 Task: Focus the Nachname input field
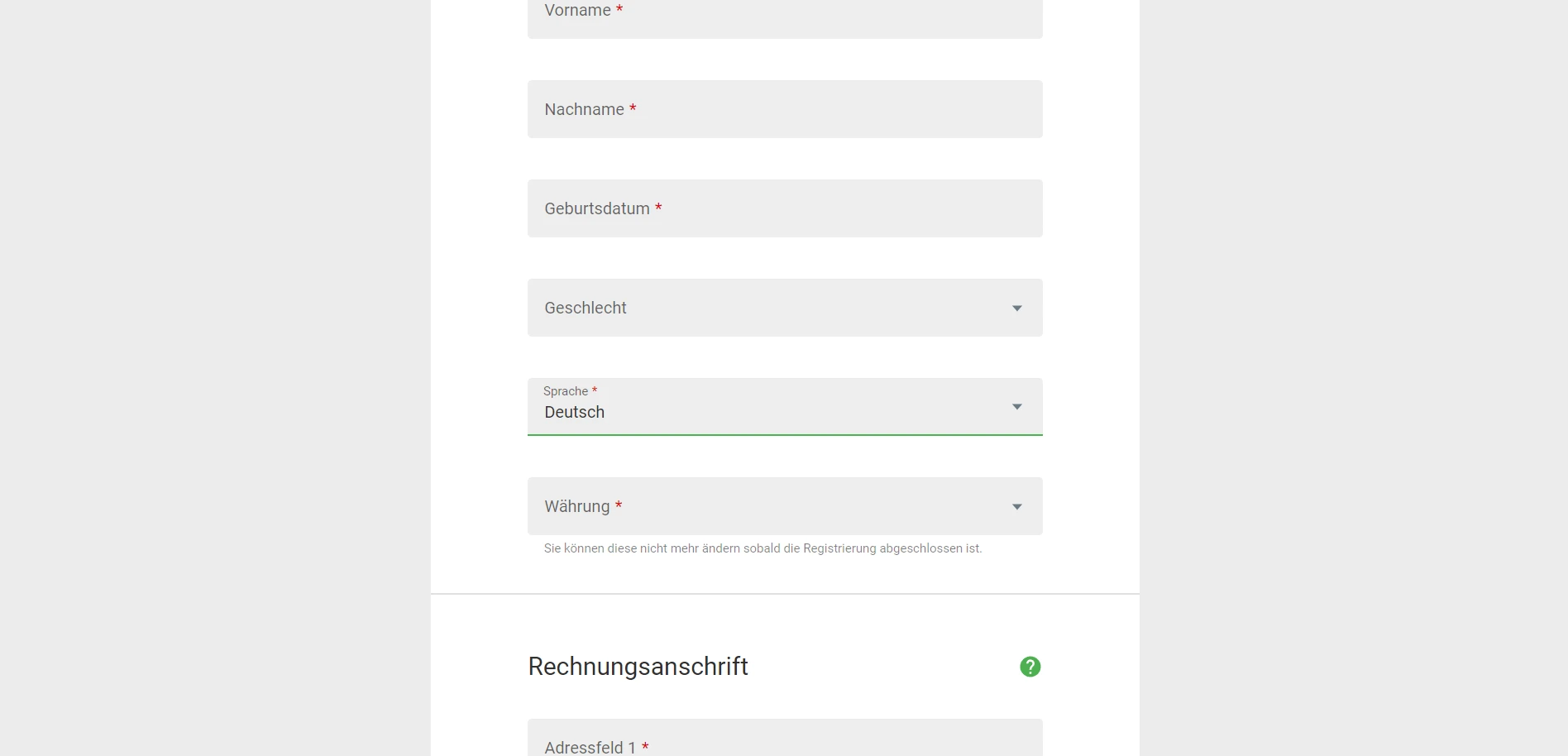pos(785,109)
